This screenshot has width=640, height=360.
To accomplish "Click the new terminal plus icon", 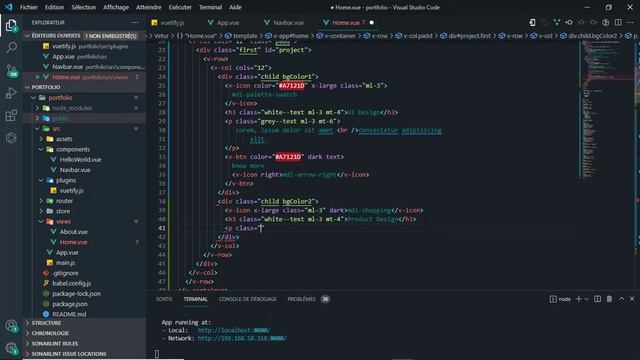I will (x=578, y=299).
